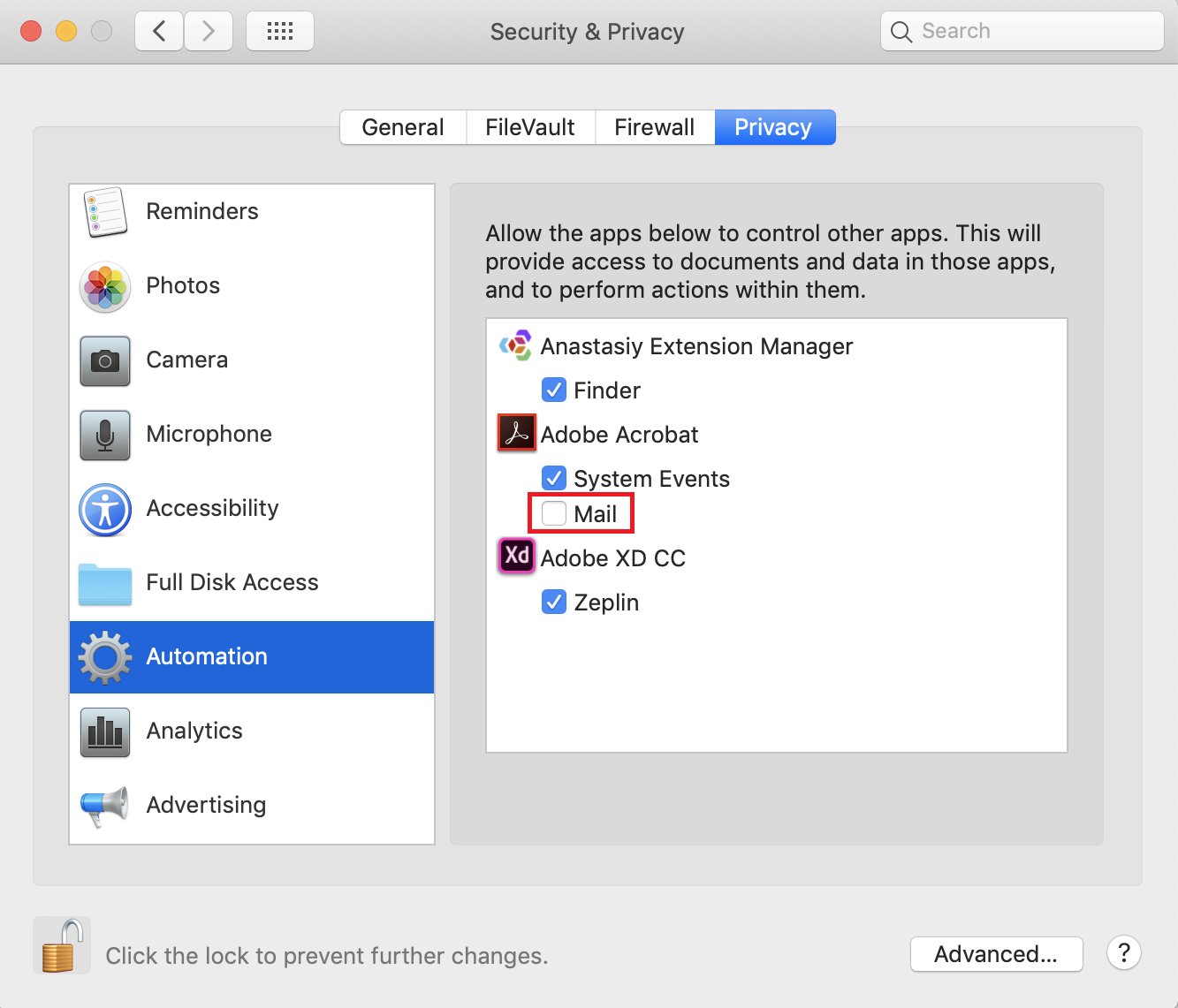Switch to the FileVault tab
1178x1008 pixels.
click(529, 126)
